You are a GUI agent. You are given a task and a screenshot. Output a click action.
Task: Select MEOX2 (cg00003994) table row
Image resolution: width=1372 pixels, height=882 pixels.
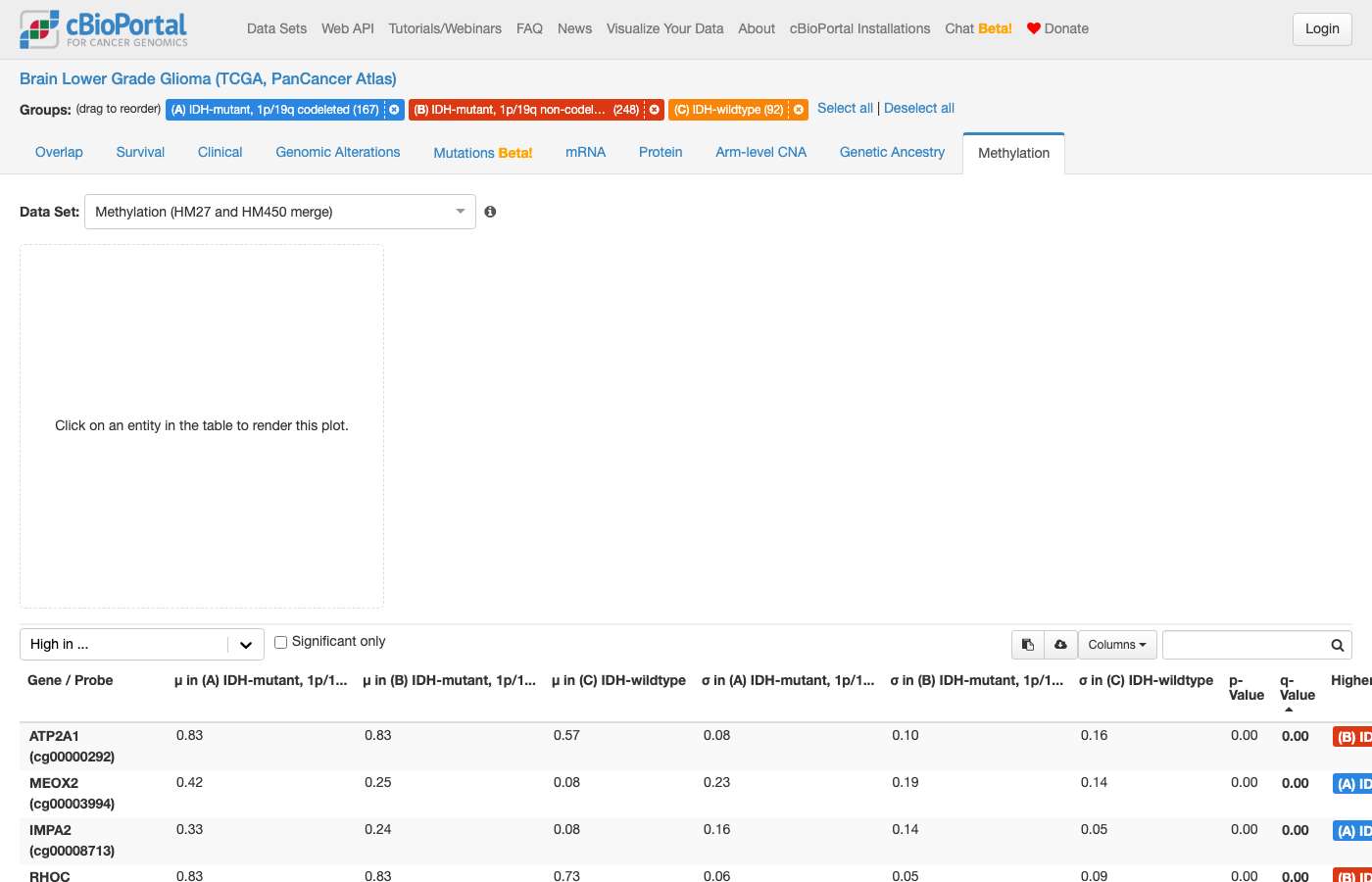695,794
